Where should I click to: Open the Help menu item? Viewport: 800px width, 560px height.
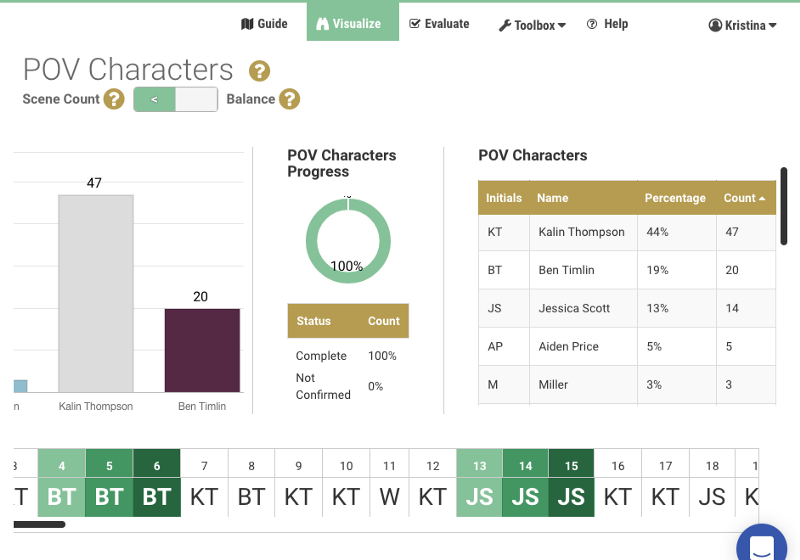point(607,24)
